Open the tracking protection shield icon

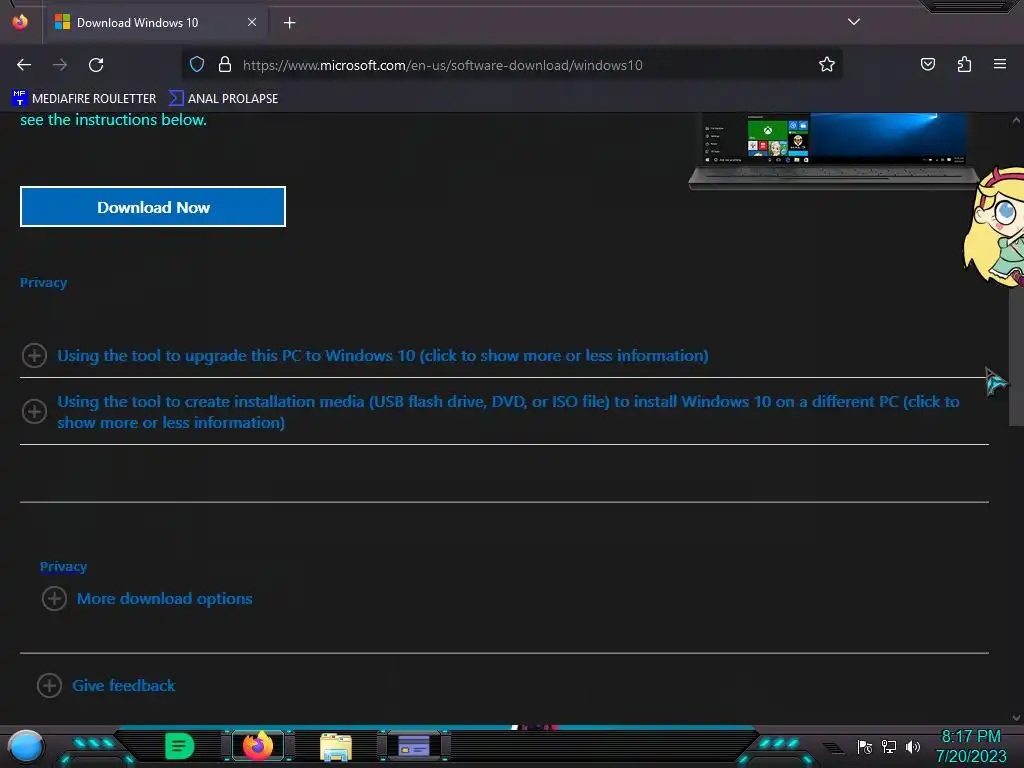197,65
